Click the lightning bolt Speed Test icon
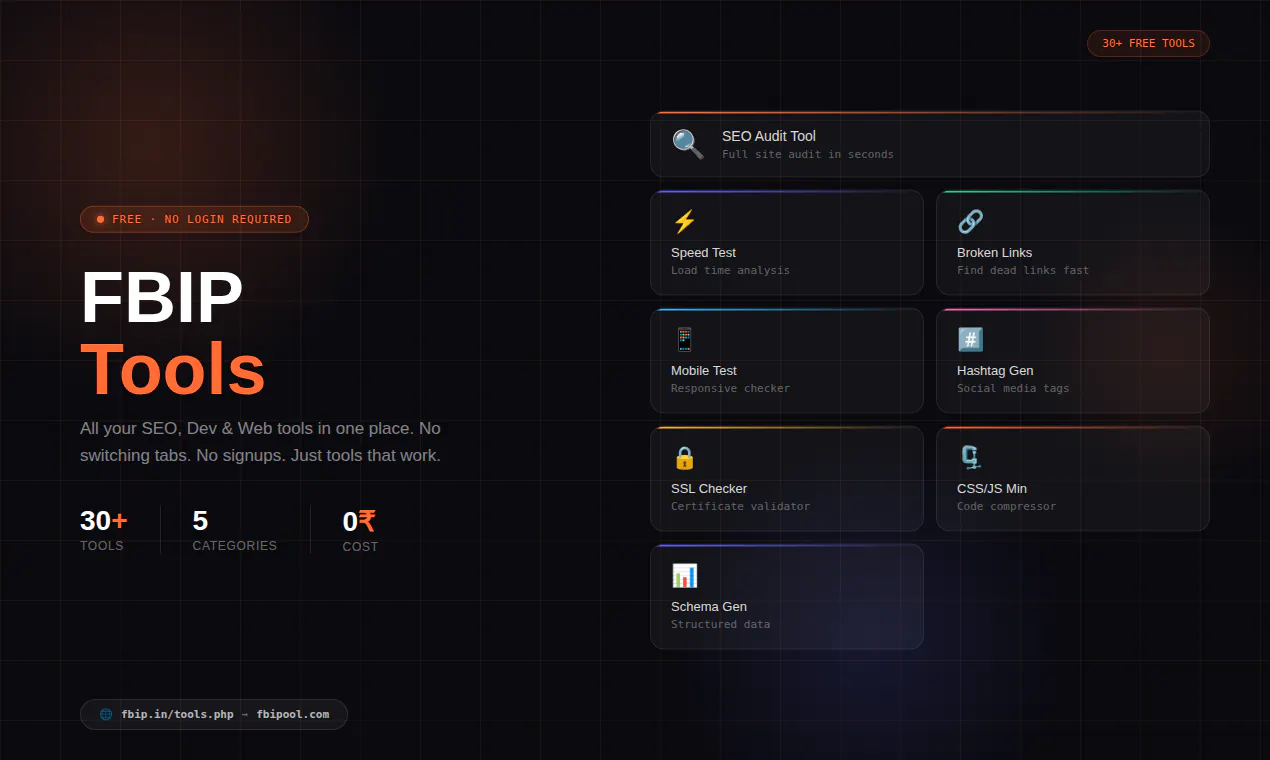Image resolution: width=1270 pixels, height=760 pixels. [x=684, y=221]
